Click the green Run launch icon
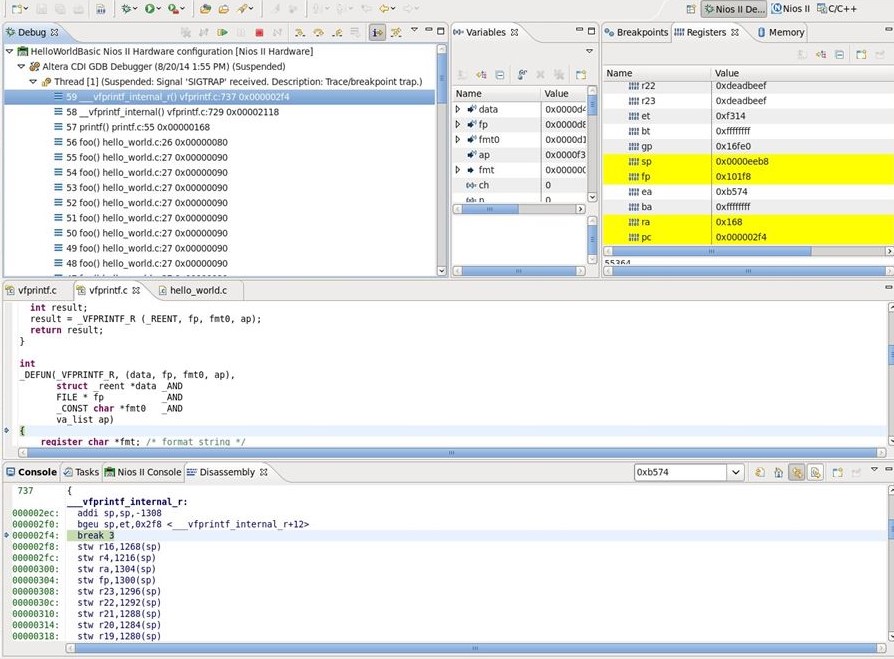This screenshot has height=659, width=894. click(150, 9)
